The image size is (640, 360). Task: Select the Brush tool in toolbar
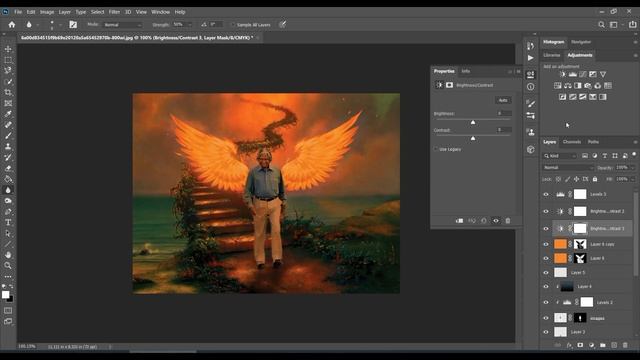[8, 136]
